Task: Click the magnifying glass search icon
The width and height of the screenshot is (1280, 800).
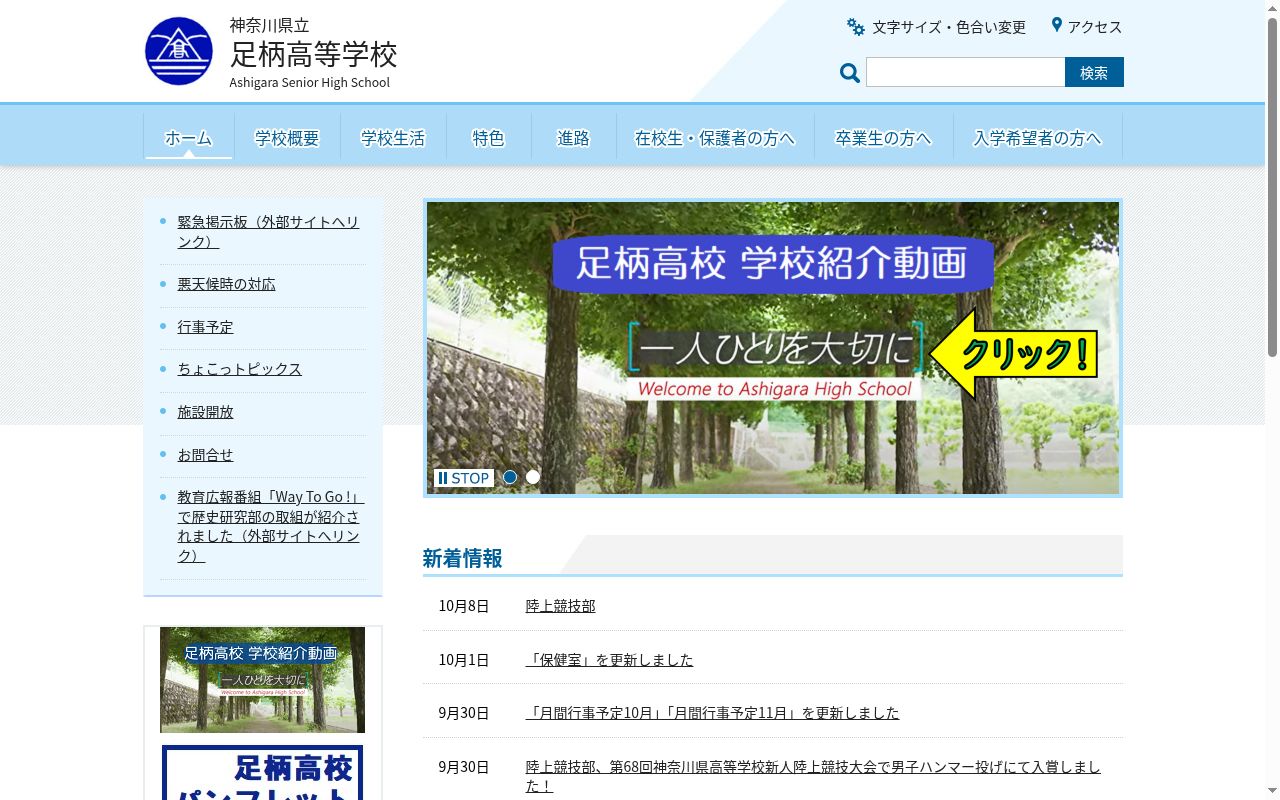Action: coord(850,73)
